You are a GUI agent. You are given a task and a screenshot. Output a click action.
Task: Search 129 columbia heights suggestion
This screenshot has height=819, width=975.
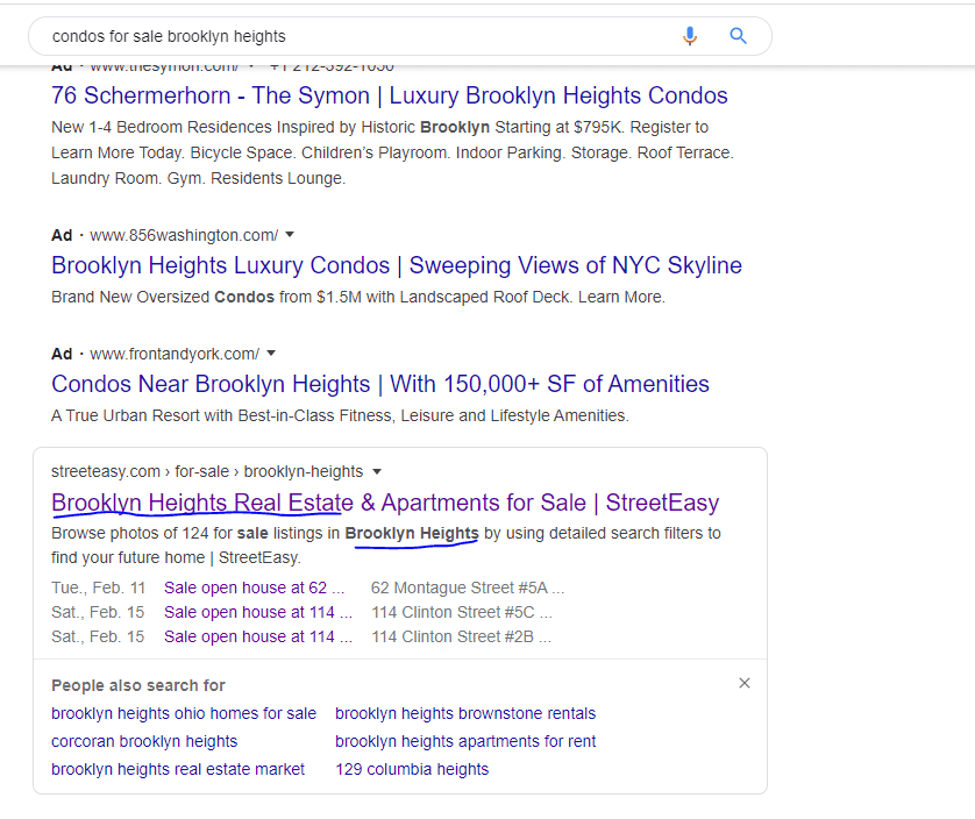coord(412,769)
